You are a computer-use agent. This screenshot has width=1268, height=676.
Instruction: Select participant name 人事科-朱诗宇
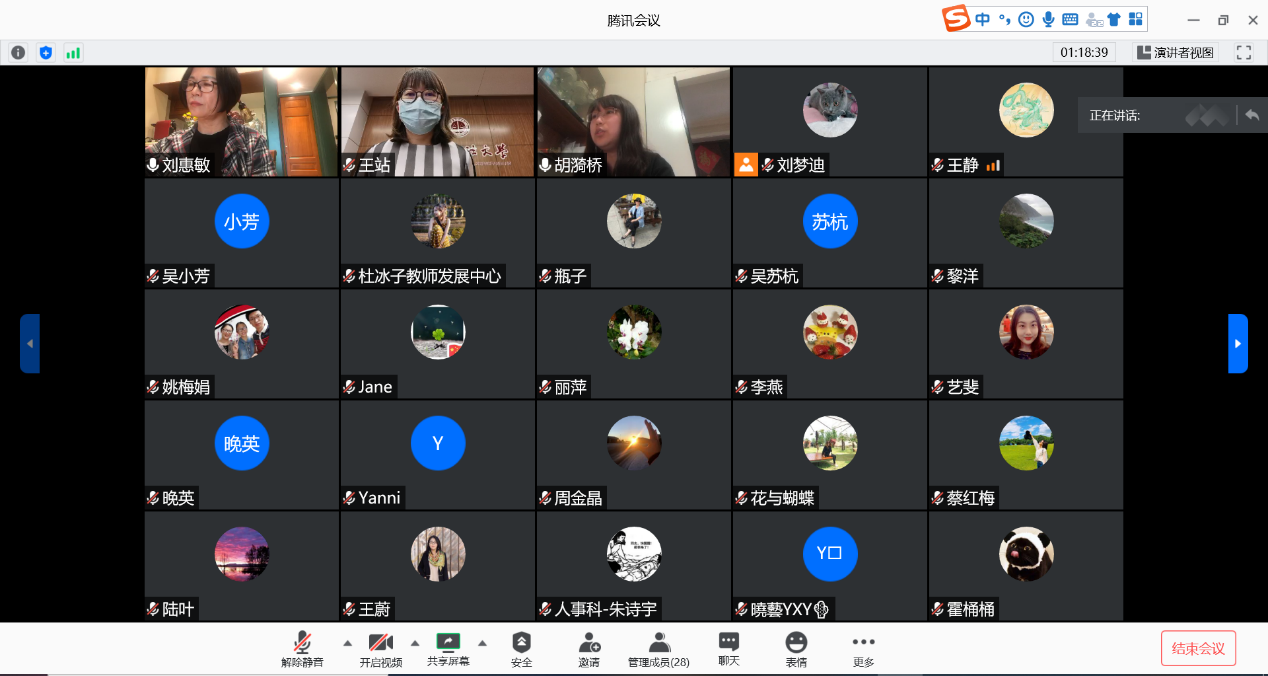[606, 609]
